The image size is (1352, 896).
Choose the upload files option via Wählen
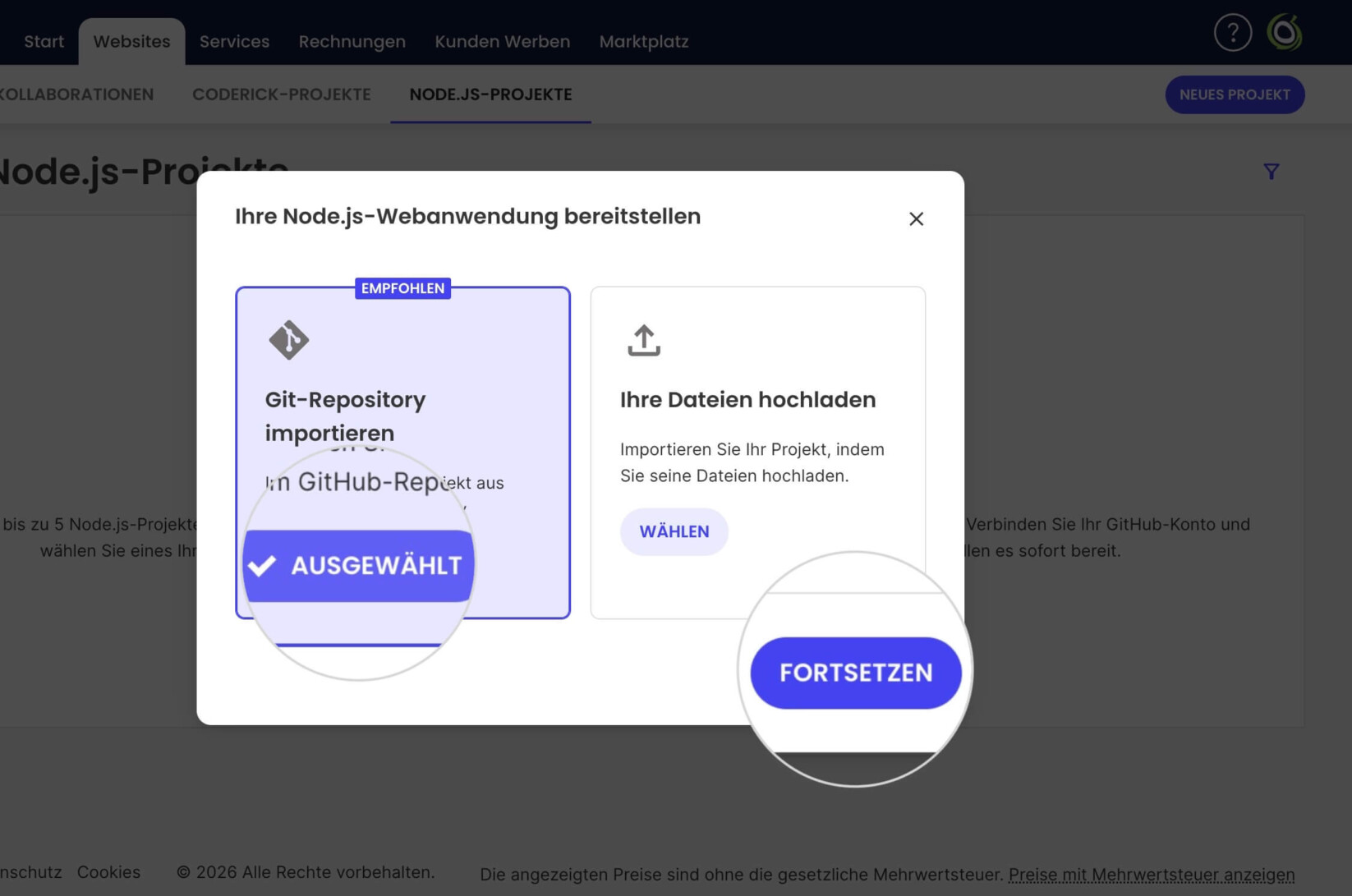674,531
